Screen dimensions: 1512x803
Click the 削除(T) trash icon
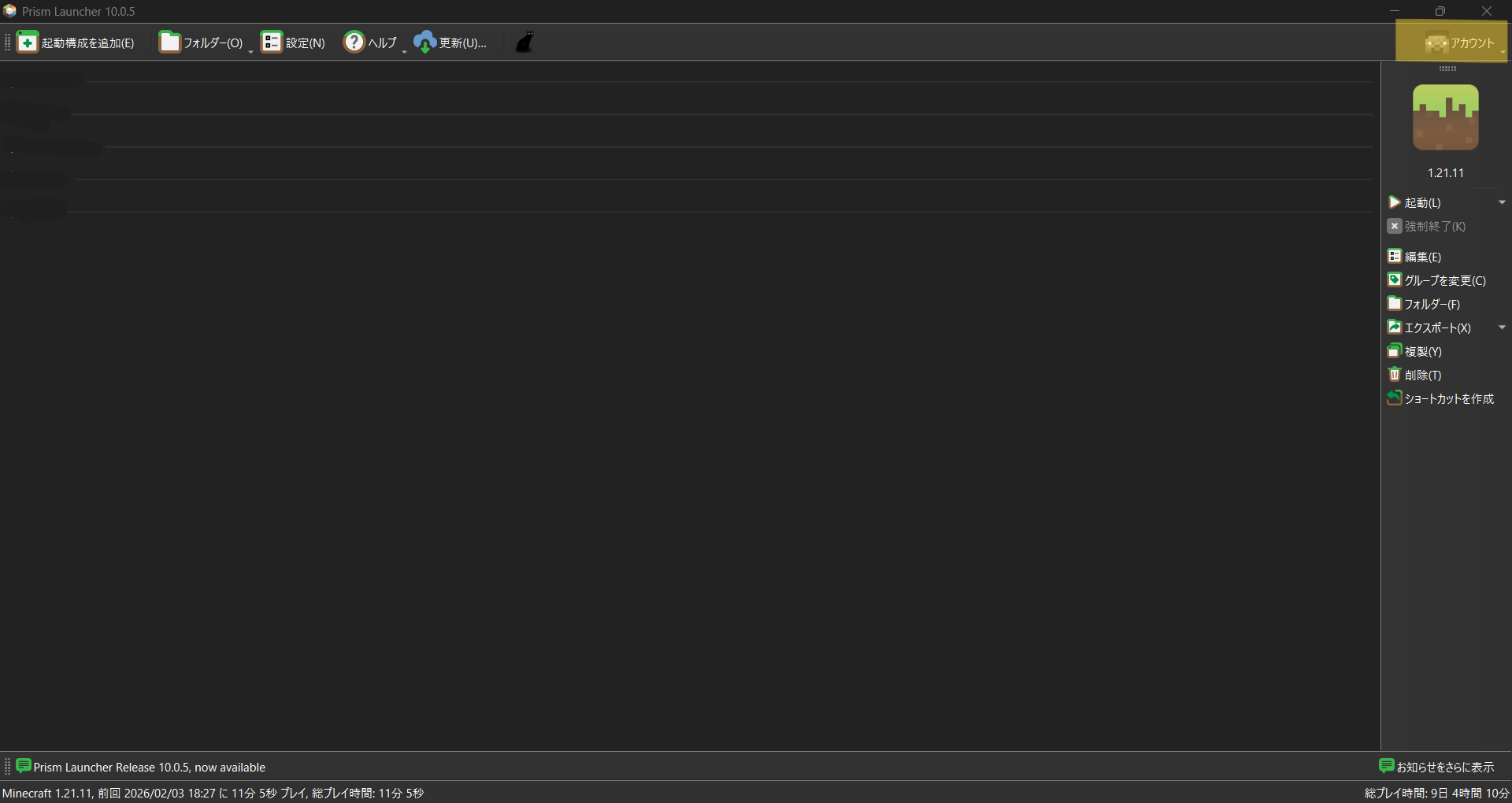click(1395, 375)
